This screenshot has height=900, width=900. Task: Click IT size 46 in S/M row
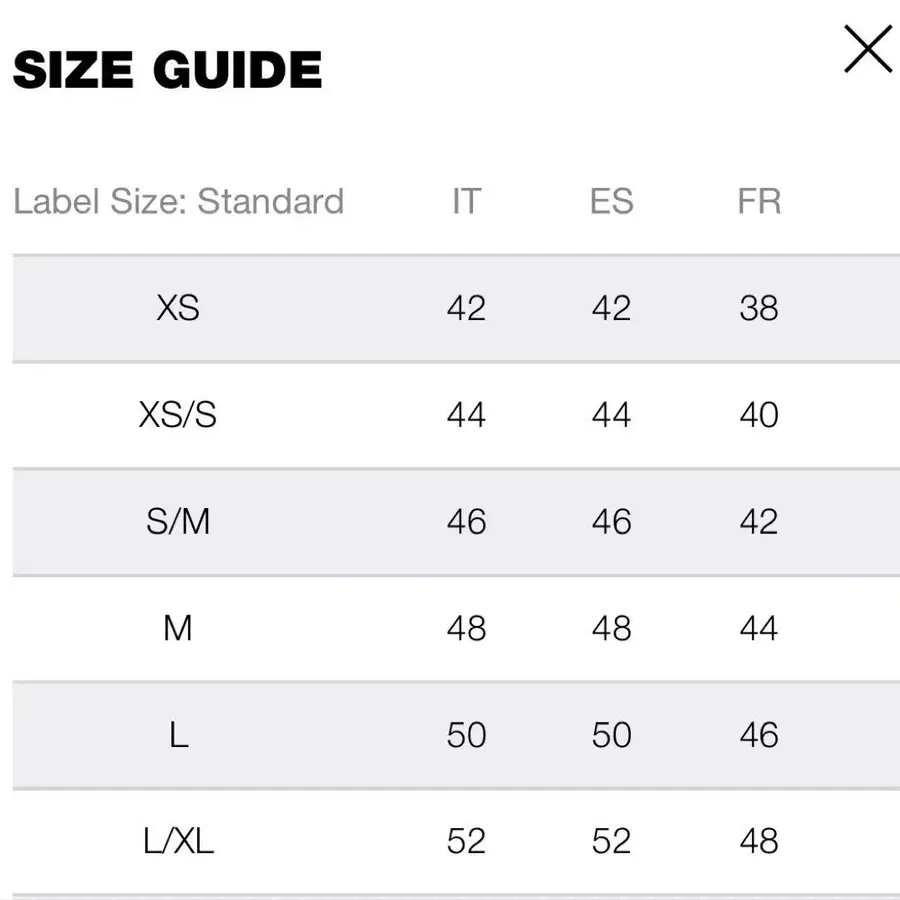tap(466, 521)
